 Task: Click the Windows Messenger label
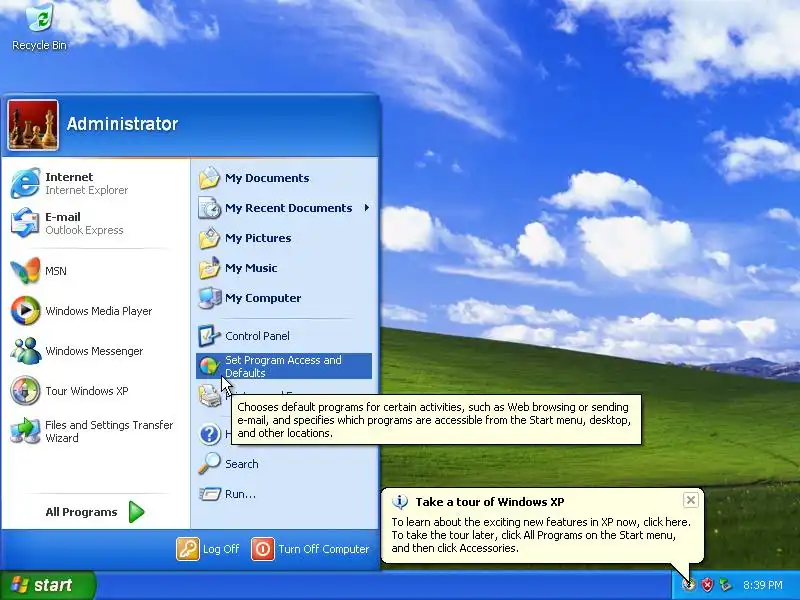pyautogui.click(x=94, y=351)
